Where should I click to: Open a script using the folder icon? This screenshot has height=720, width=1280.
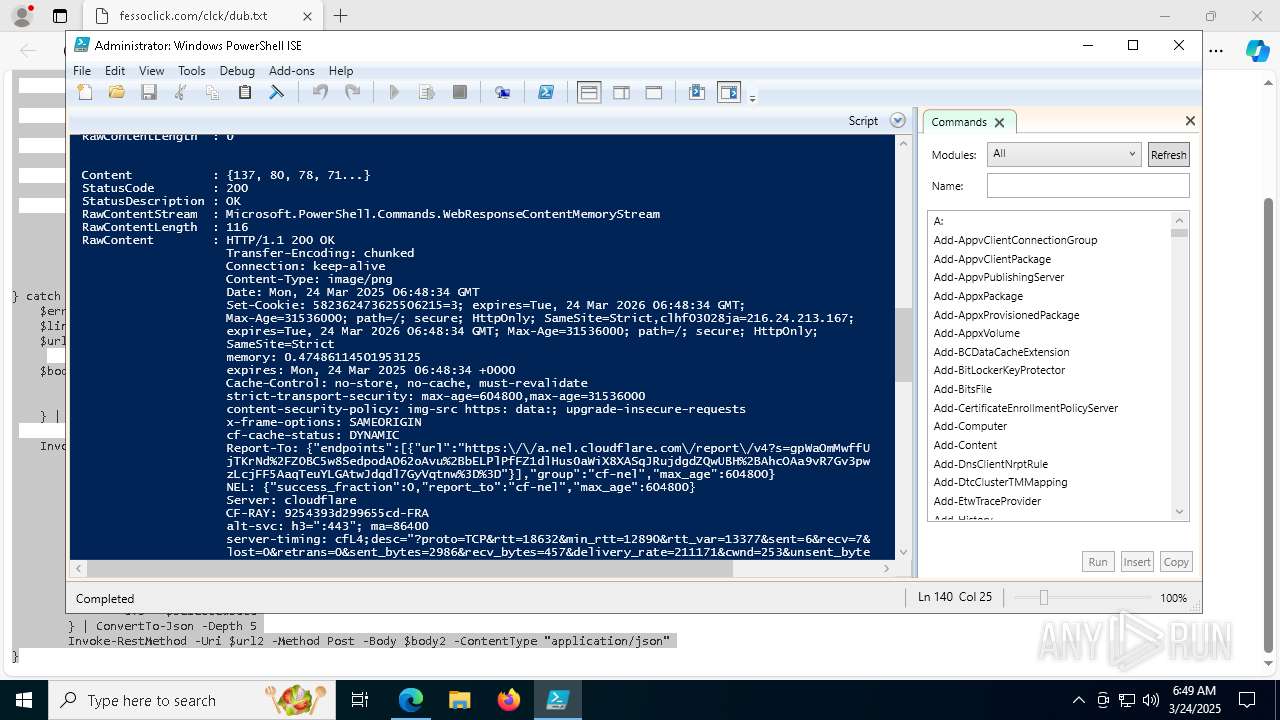[x=117, y=93]
